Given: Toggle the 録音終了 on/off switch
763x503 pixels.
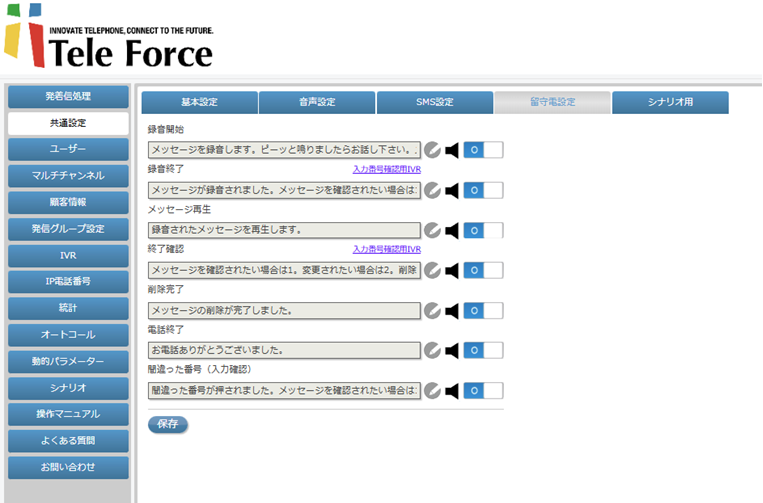Looking at the screenshot, I should [x=483, y=190].
